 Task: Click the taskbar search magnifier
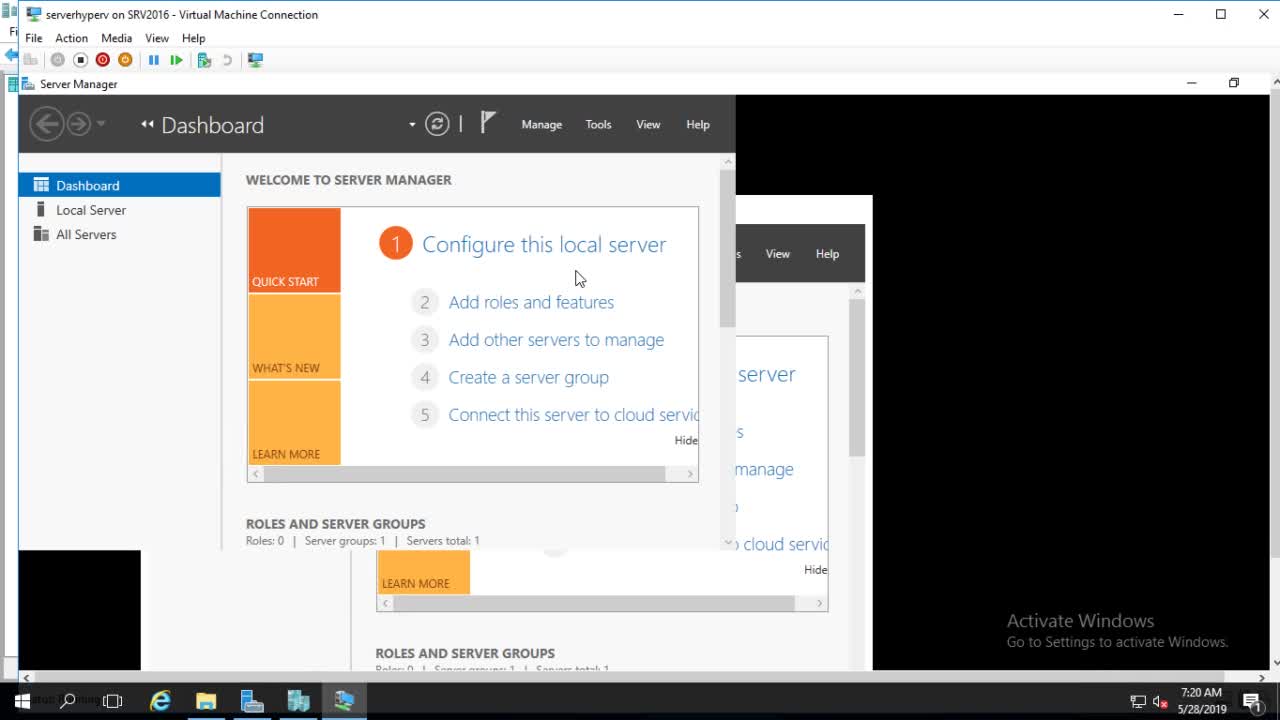[x=68, y=701]
